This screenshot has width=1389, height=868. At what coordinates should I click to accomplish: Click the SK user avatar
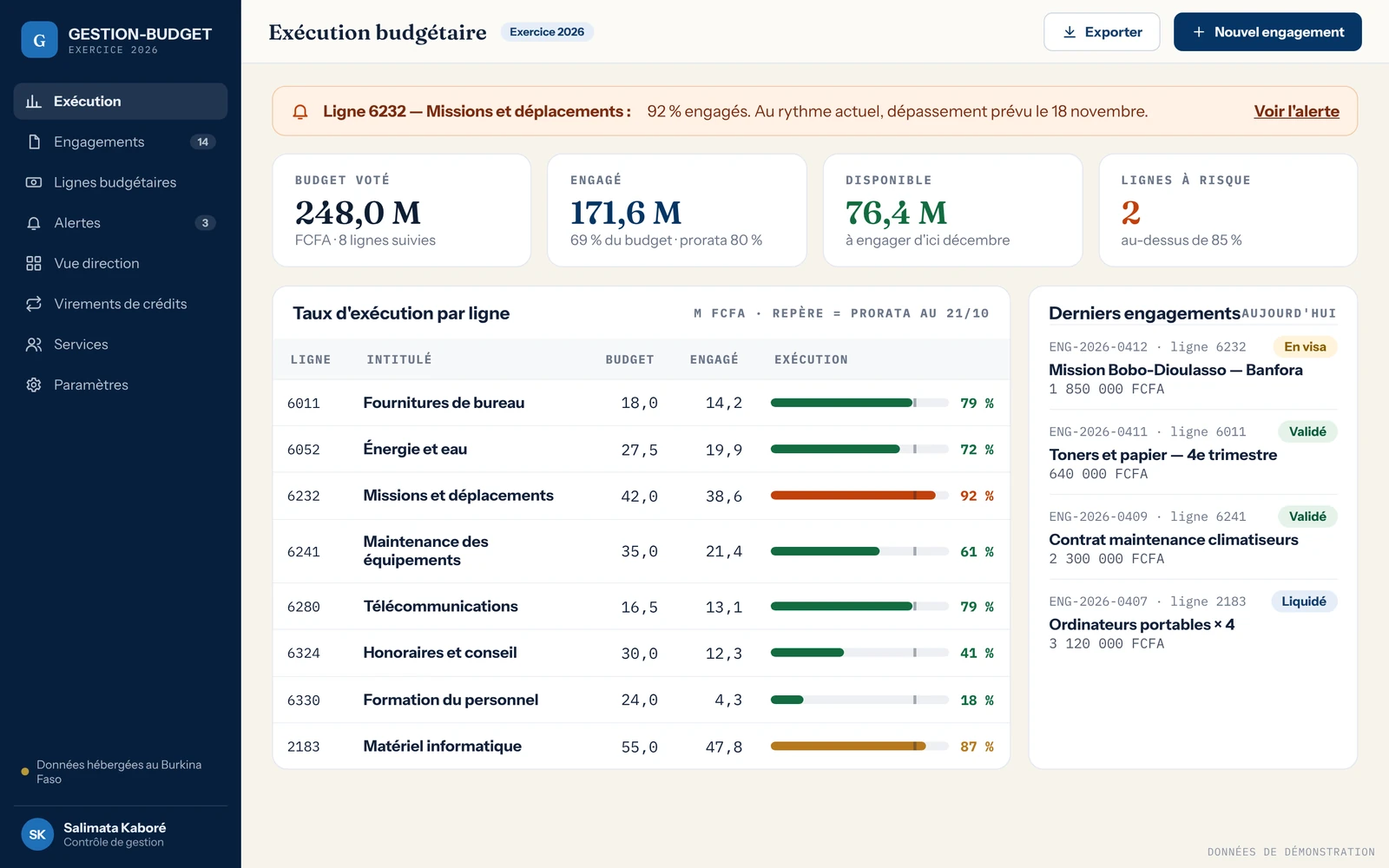point(37,834)
